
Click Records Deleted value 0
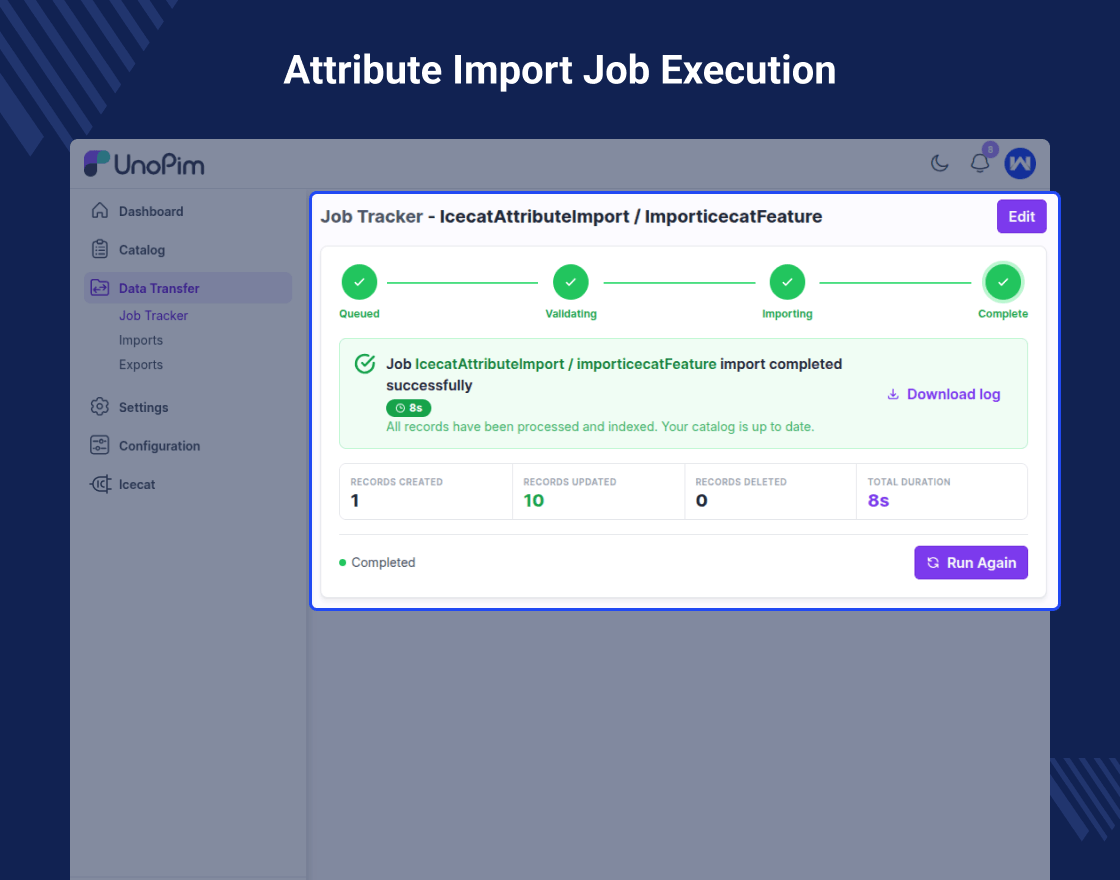[x=701, y=501]
